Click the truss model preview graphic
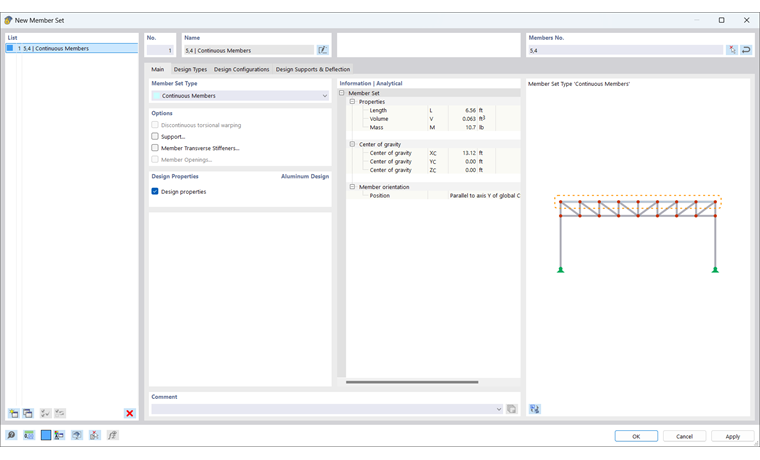The height and width of the screenshot is (460, 760). (637, 235)
